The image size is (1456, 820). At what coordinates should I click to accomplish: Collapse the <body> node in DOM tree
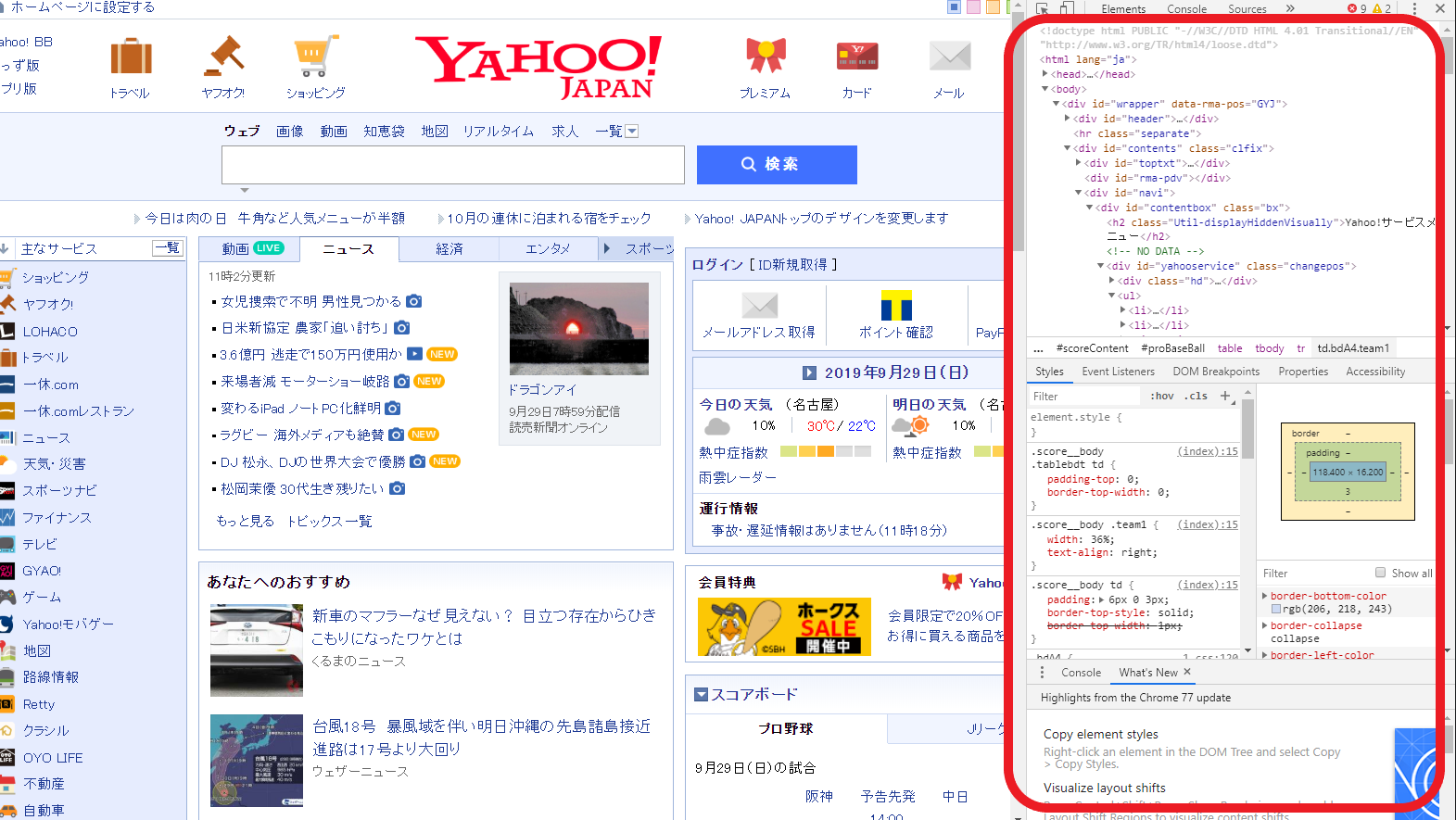coord(1045,89)
